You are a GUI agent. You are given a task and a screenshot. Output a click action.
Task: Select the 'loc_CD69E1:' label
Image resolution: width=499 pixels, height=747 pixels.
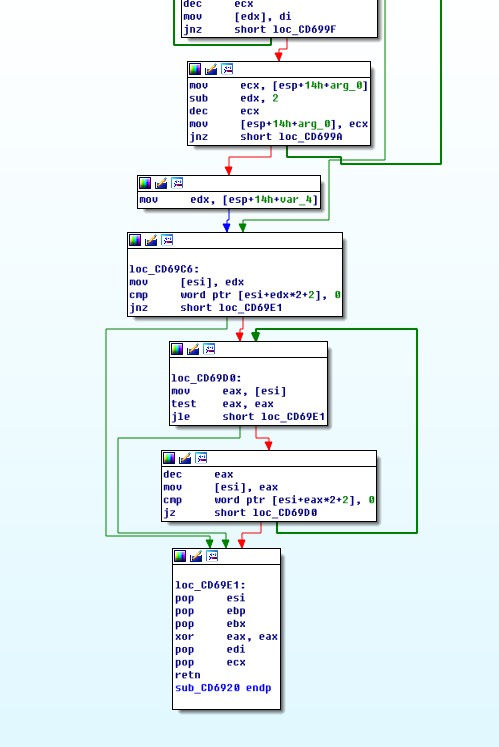point(210,585)
